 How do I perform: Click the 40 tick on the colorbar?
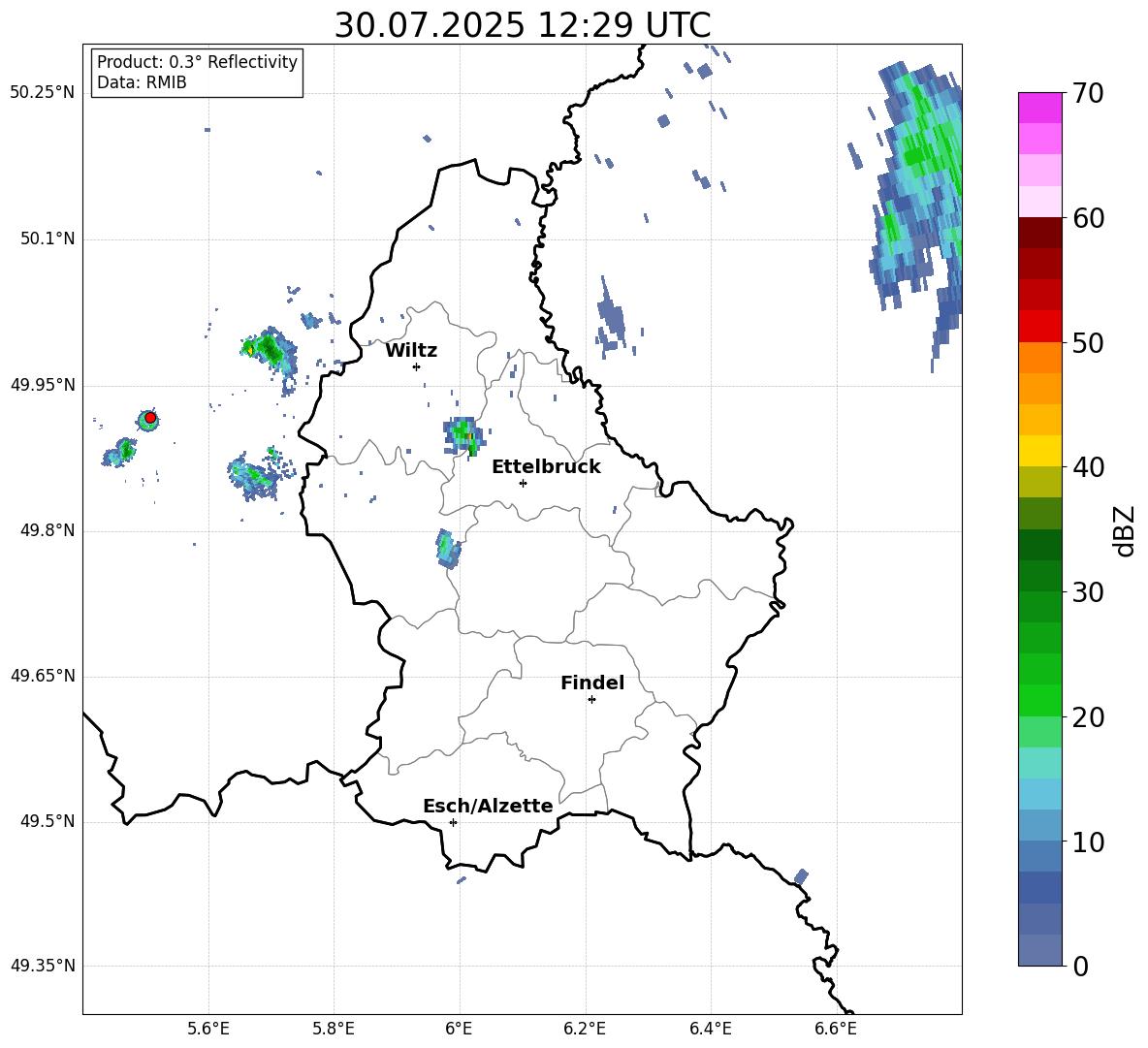pyautogui.click(x=1088, y=467)
